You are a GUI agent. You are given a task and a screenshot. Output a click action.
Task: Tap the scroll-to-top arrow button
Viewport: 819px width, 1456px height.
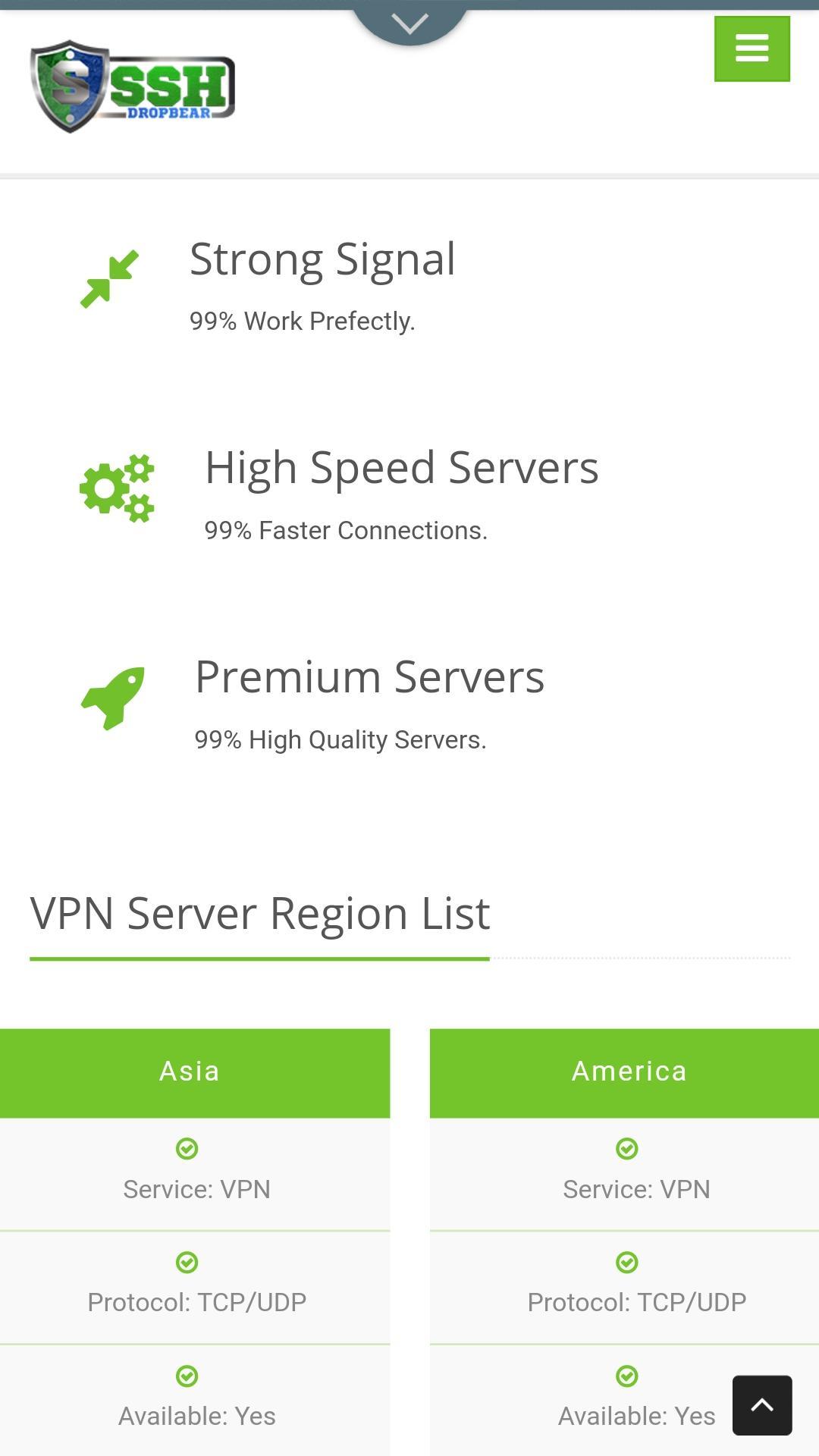tap(762, 1405)
